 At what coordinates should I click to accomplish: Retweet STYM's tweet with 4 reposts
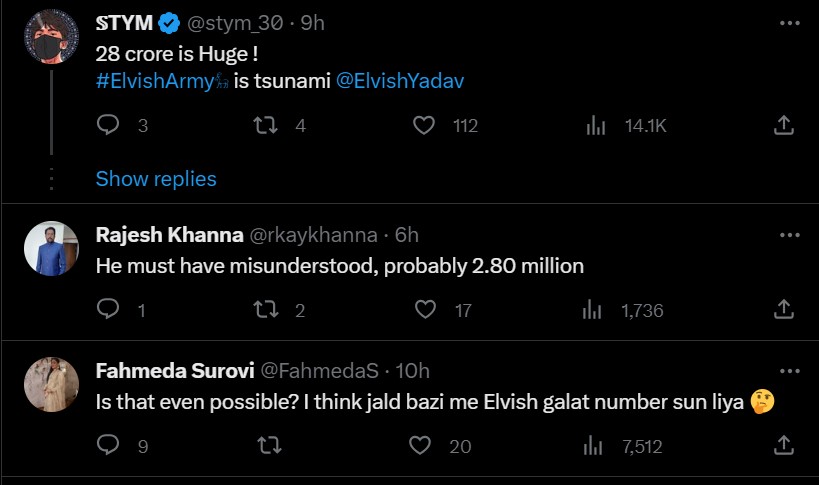267,125
